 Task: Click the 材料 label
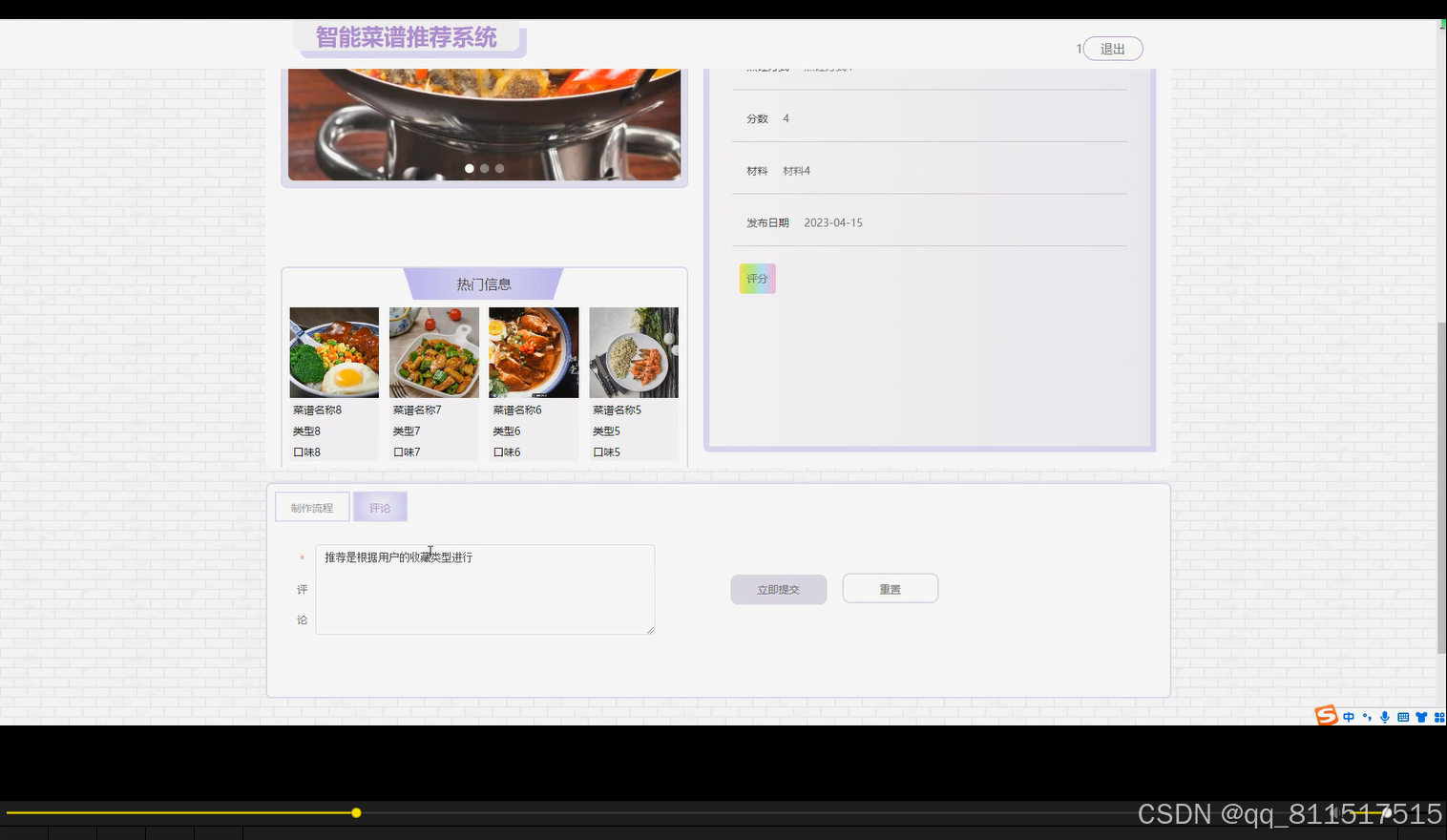[x=757, y=171]
